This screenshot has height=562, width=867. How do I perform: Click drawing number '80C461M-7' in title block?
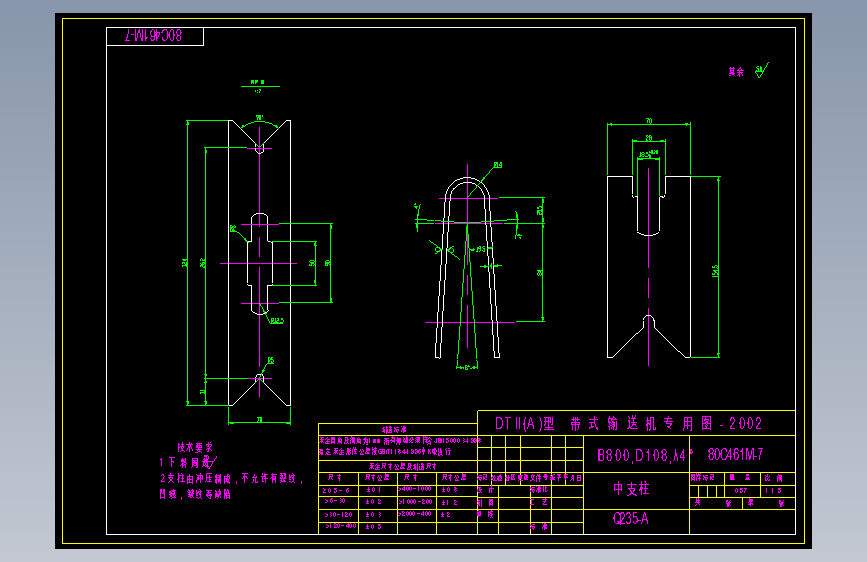pyautogui.click(x=735, y=455)
